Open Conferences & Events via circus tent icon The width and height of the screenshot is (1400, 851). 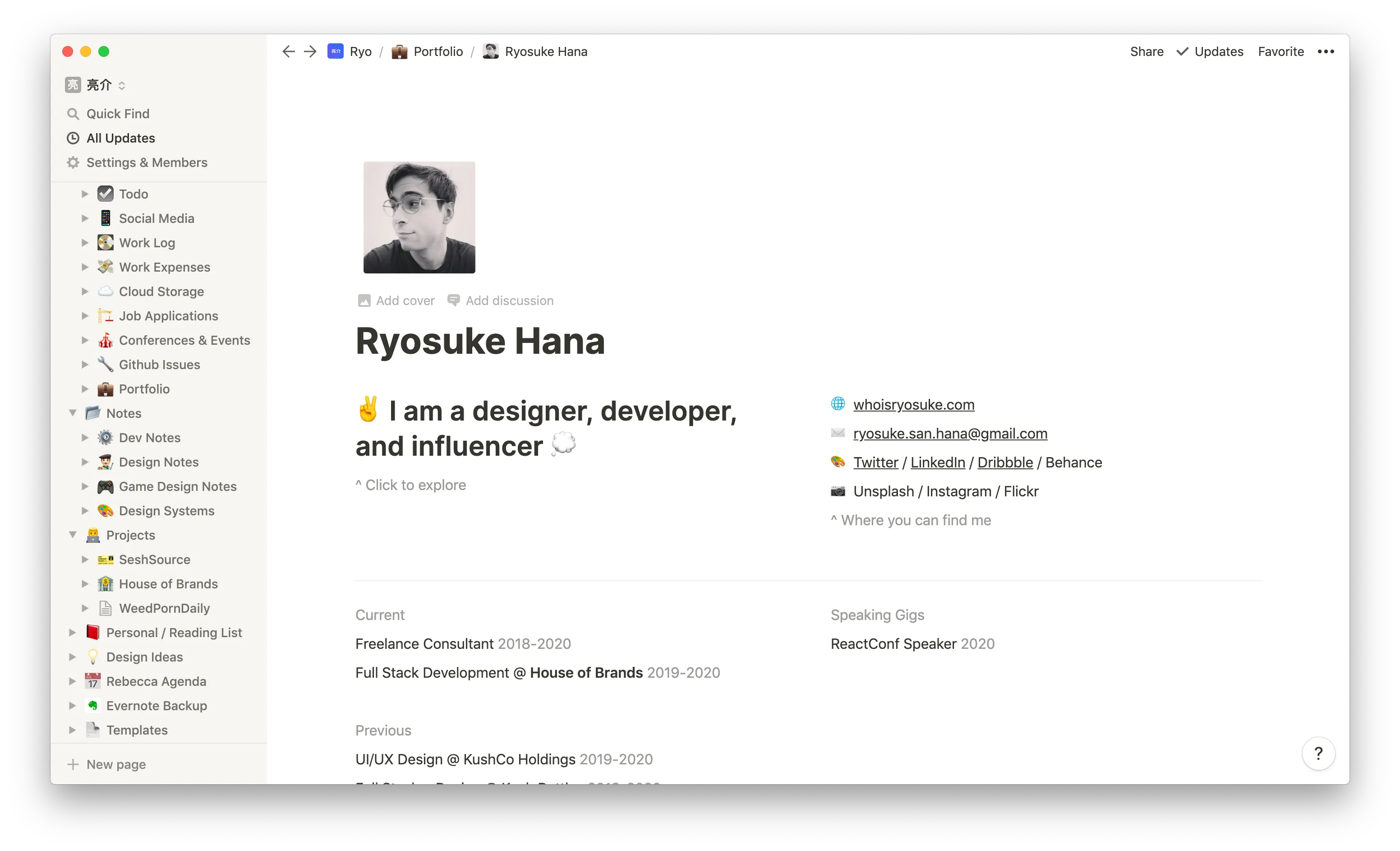(105, 340)
